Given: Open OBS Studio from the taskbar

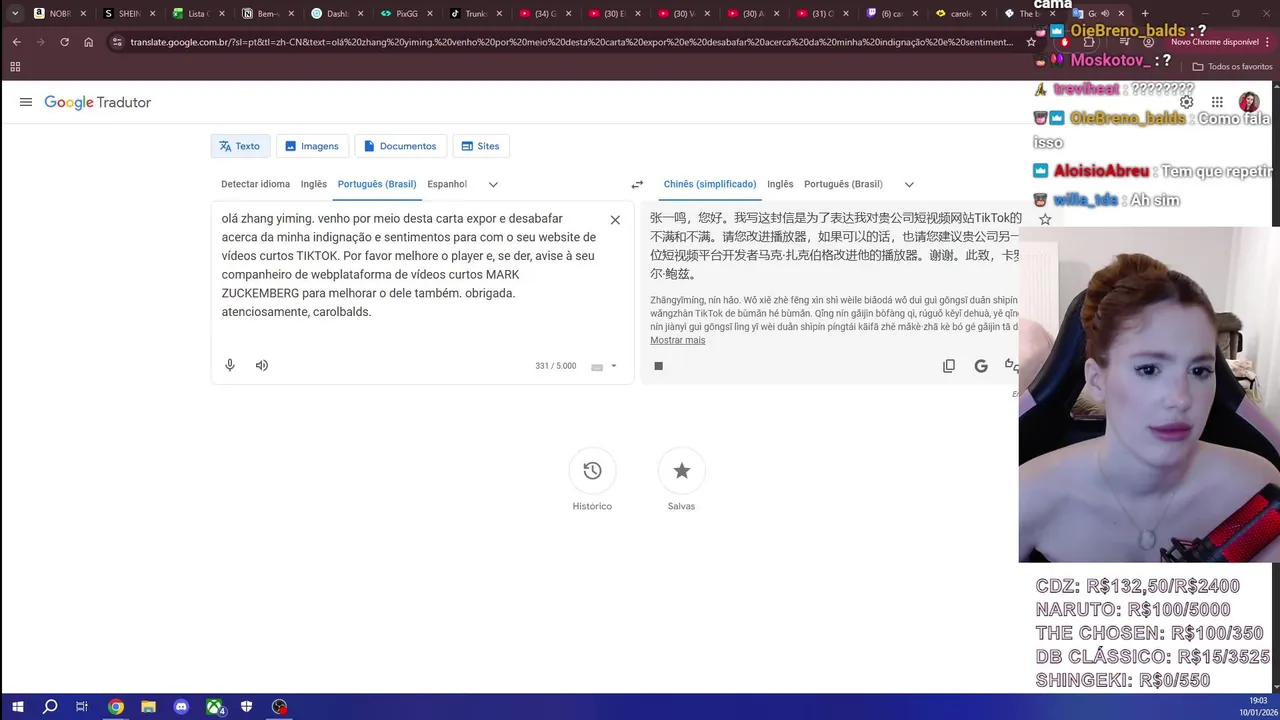Looking at the screenshot, I should point(279,707).
